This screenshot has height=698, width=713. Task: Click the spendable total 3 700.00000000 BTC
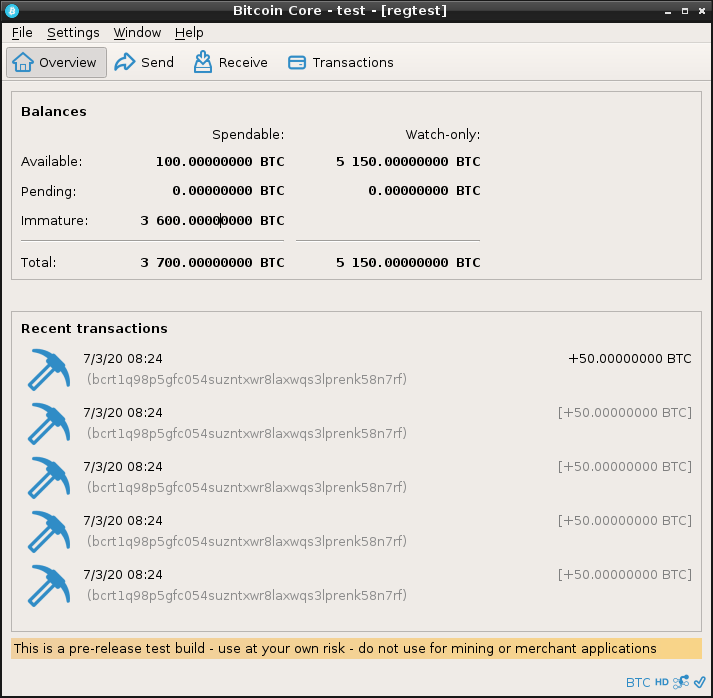pyautogui.click(x=212, y=262)
